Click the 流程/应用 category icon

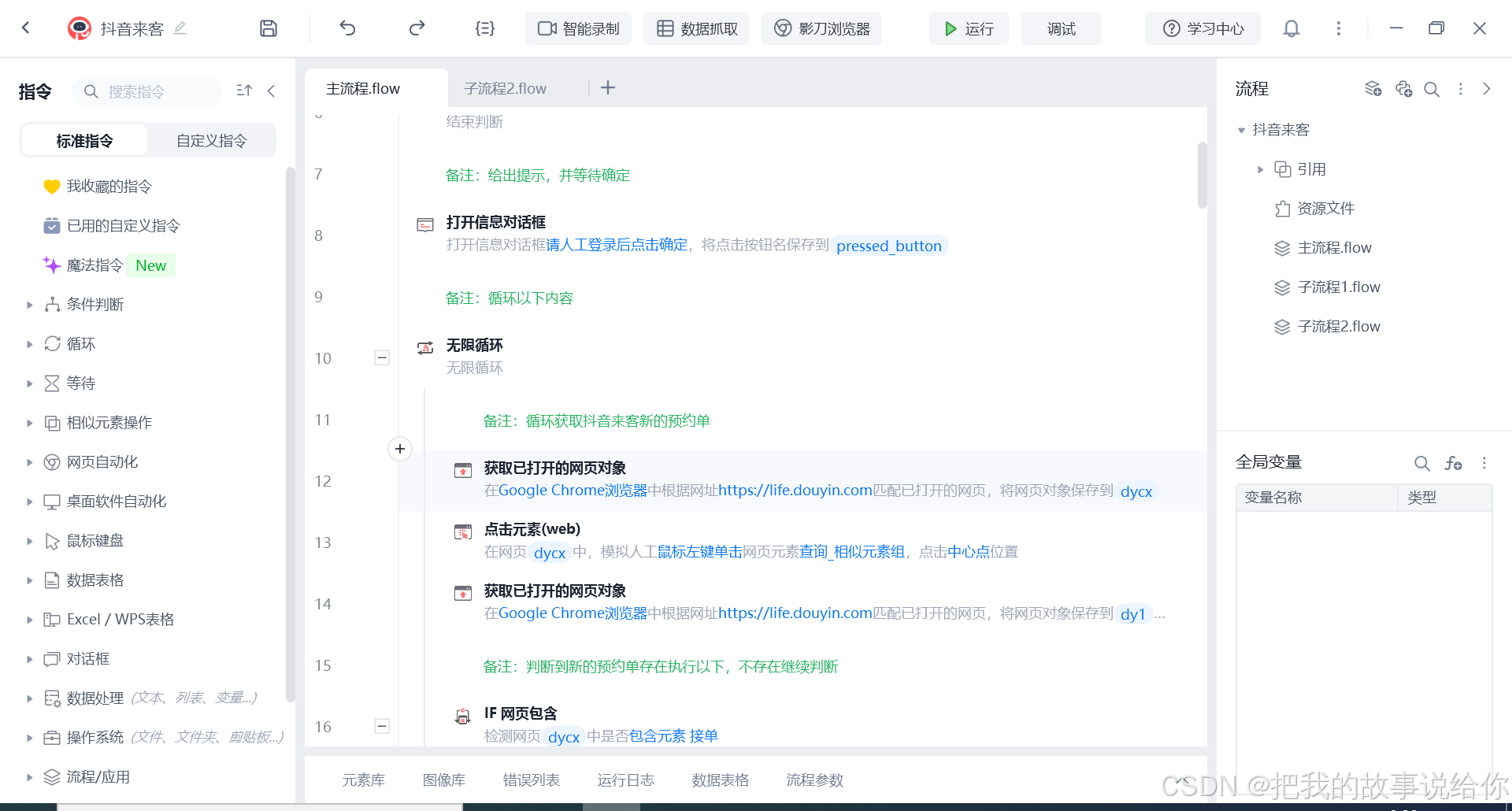click(52, 776)
